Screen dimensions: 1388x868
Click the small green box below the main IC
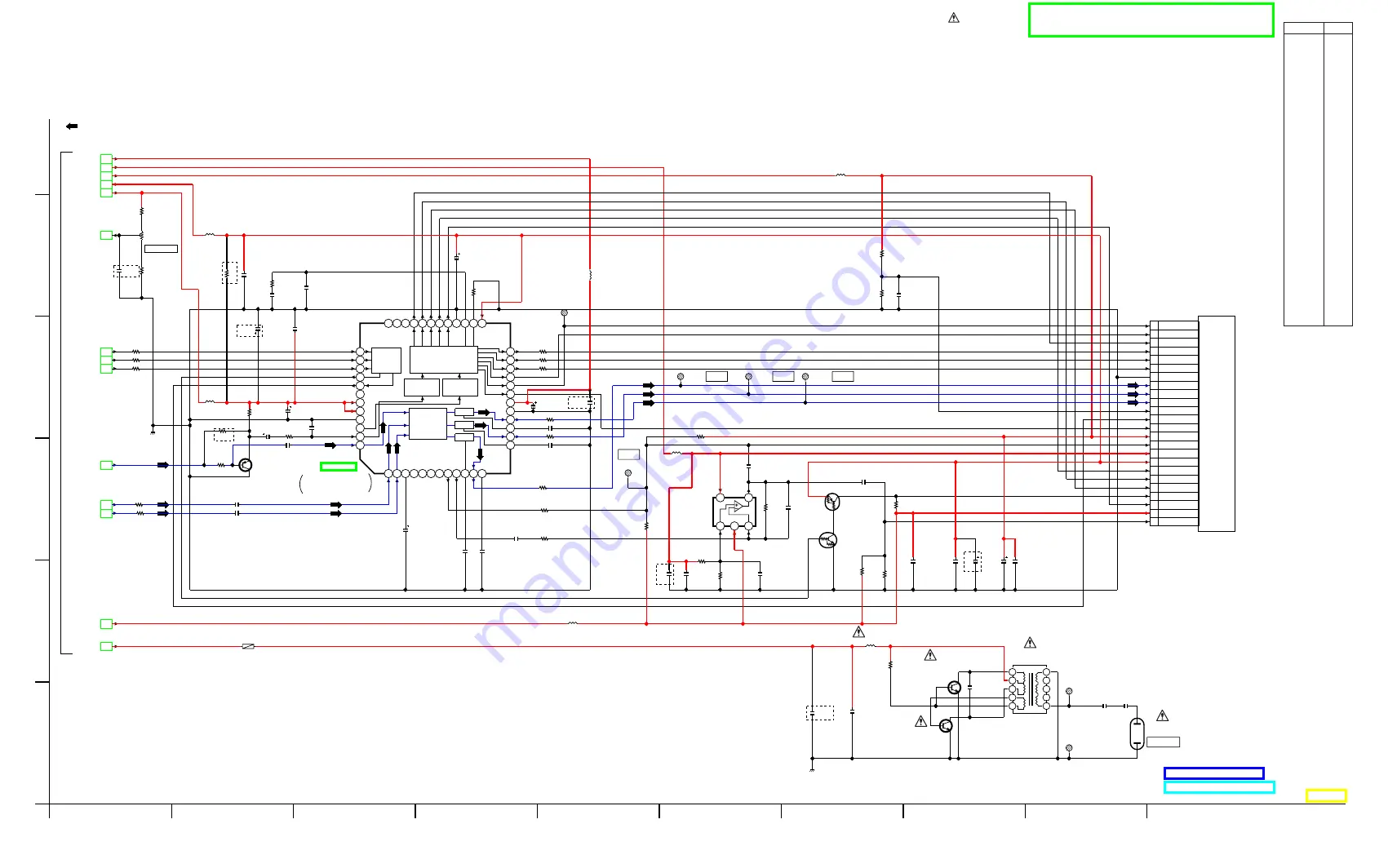tap(338, 467)
